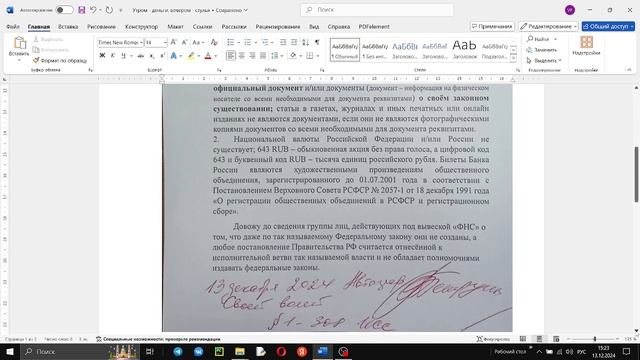The height and width of the screenshot is (360, 640).
Task: Switch to Print Layout view in the status bar
Action: click(539, 339)
